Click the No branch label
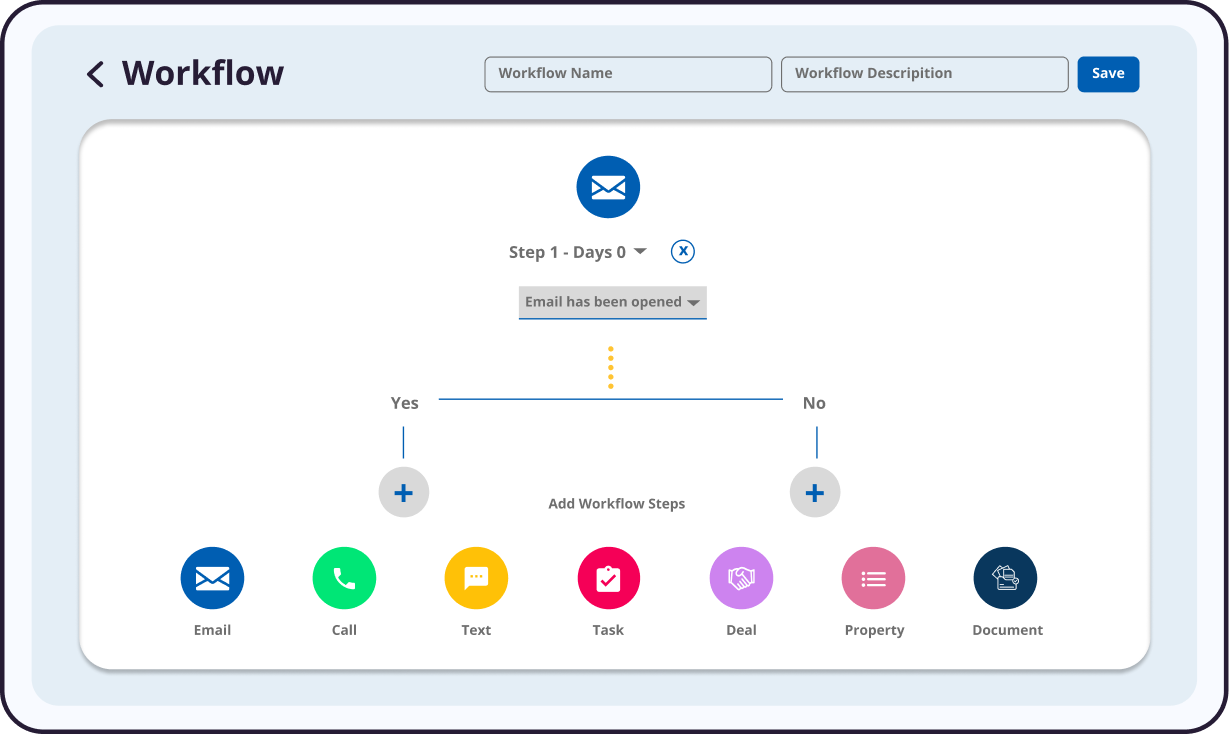This screenshot has height=734, width=1229. pos(814,403)
